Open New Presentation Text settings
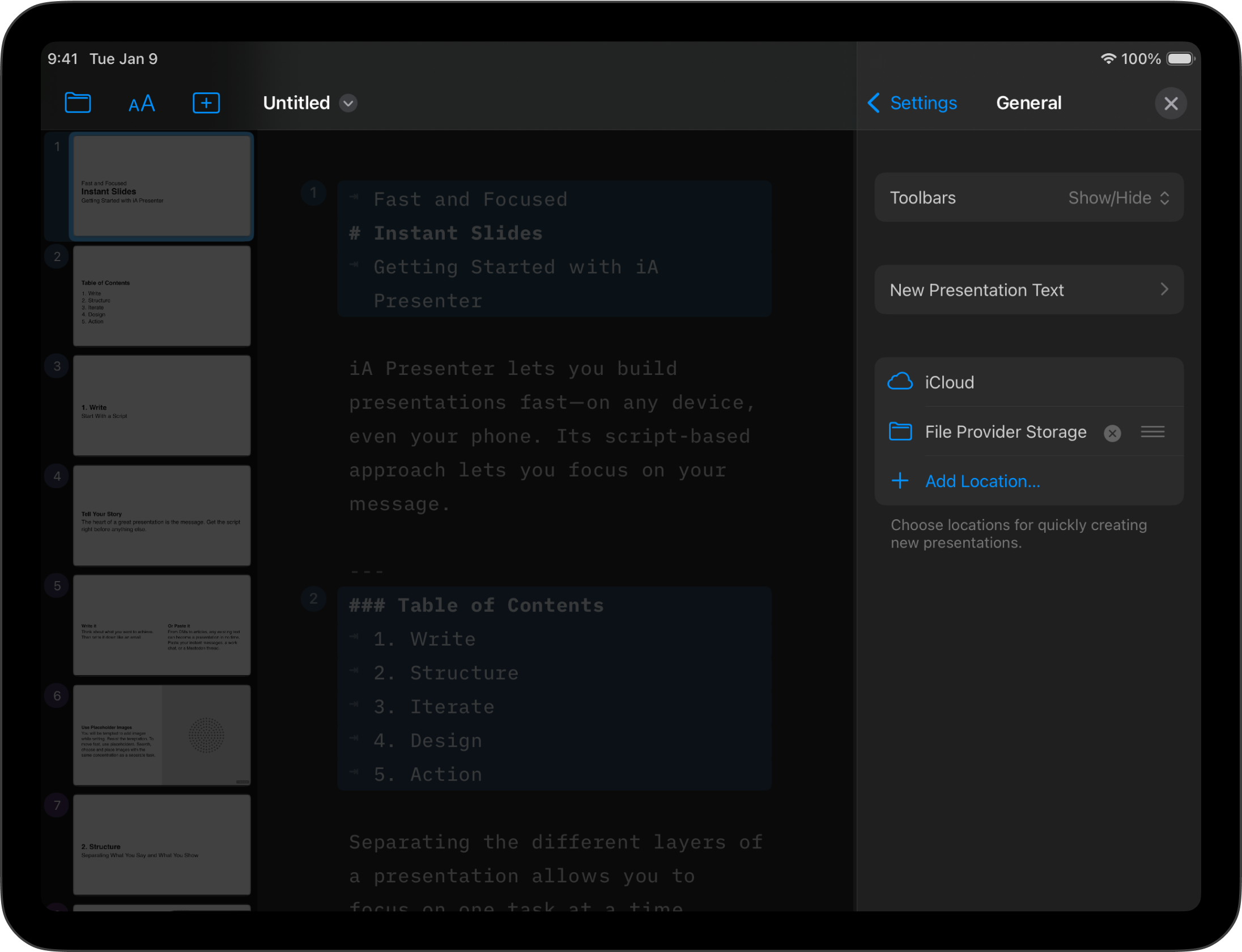Image resolution: width=1242 pixels, height=952 pixels. 1028,290
